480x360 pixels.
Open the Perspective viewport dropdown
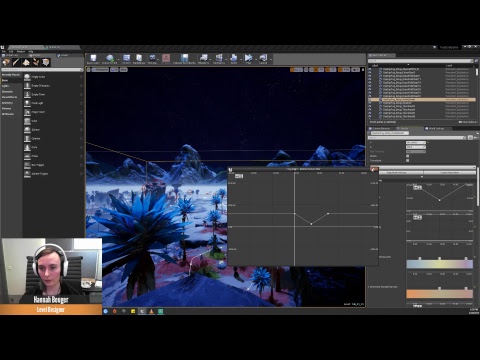100,70
